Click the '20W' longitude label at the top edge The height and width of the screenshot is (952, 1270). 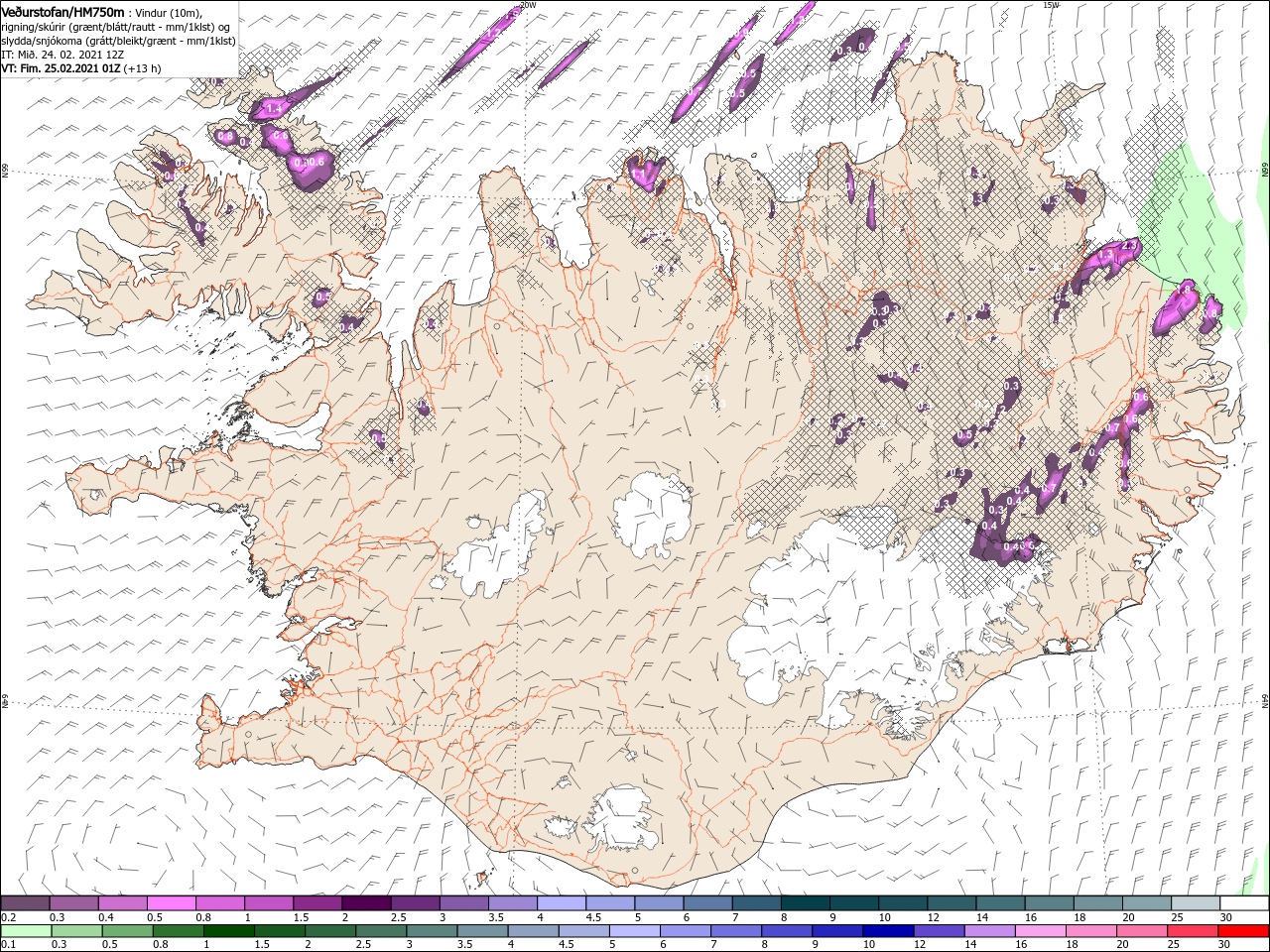(528, 5)
